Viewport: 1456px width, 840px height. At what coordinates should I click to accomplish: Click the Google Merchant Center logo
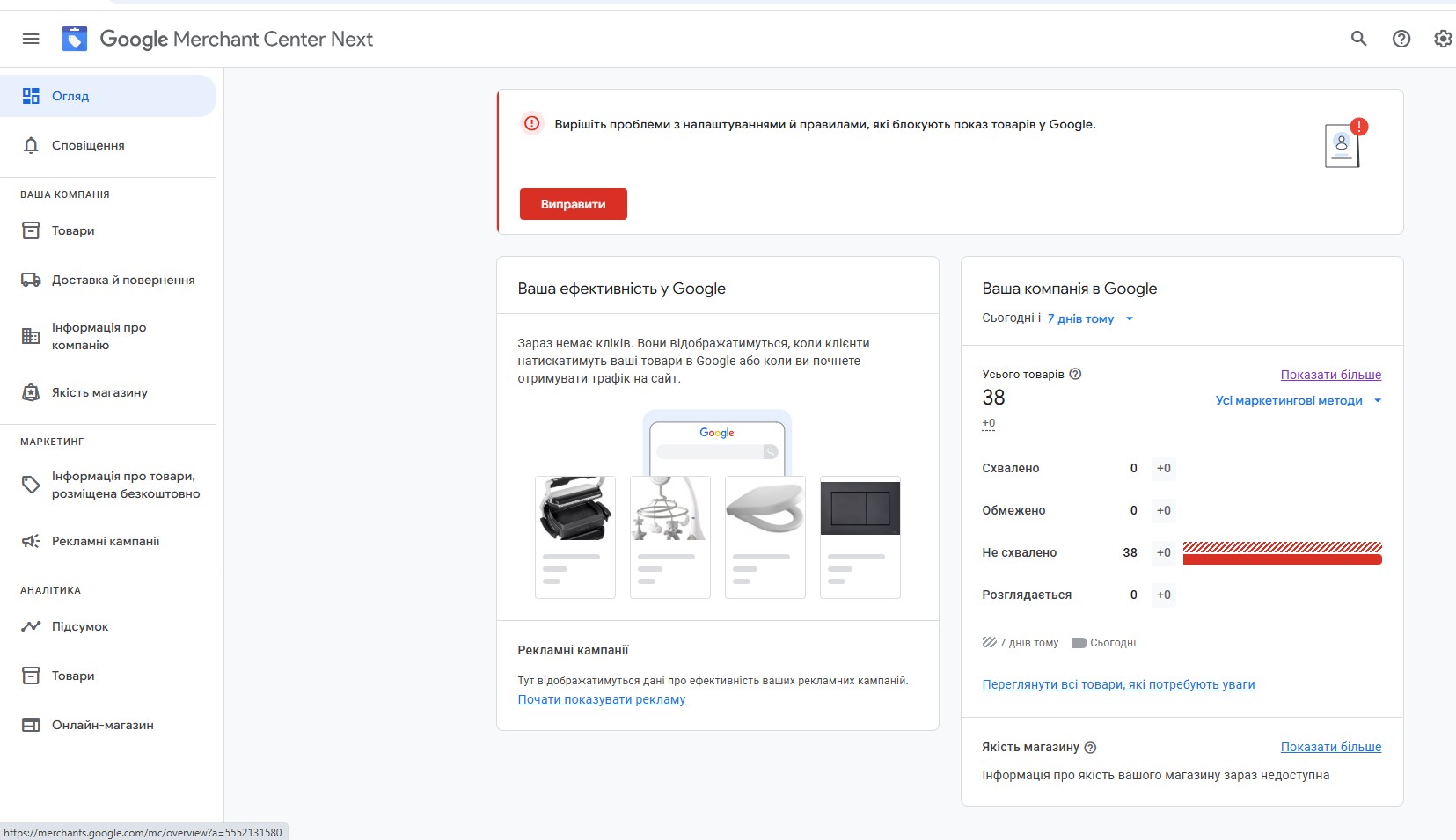[75, 39]
